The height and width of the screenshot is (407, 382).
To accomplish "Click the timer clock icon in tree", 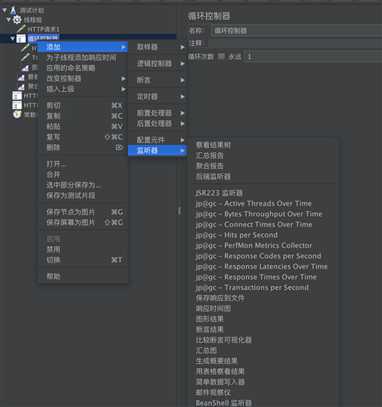I will pos(17,114).
